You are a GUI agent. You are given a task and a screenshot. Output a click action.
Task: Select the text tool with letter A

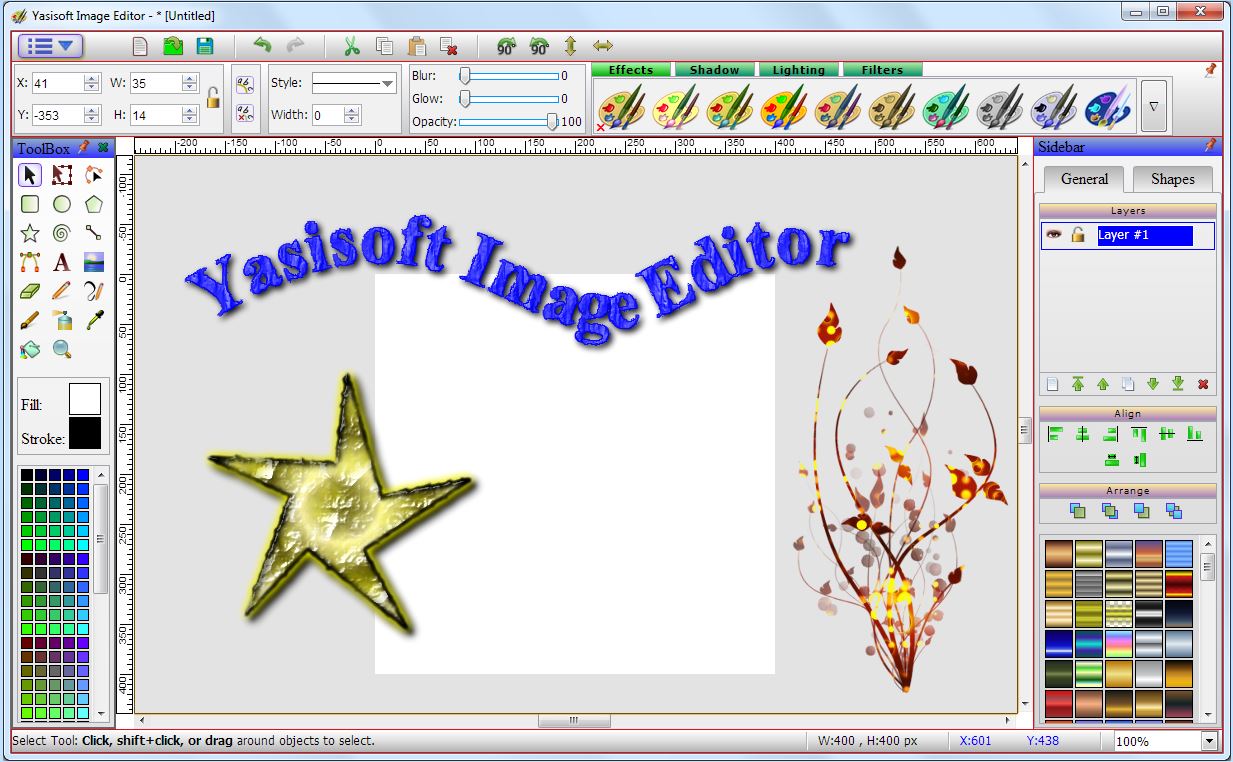62,262
